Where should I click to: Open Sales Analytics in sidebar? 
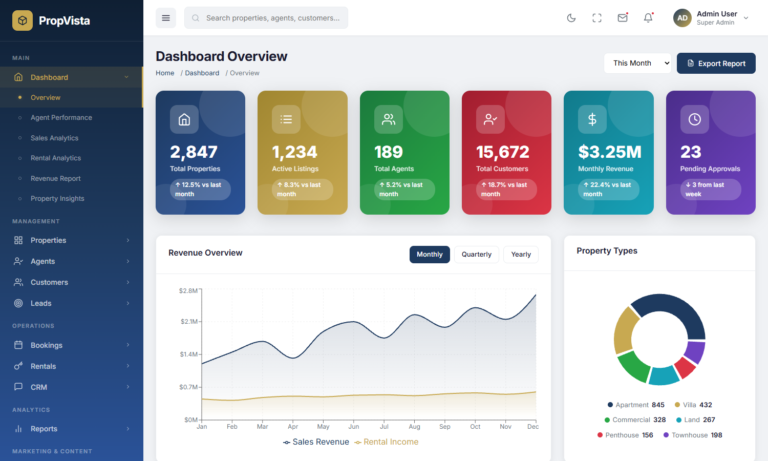(54, 138)
